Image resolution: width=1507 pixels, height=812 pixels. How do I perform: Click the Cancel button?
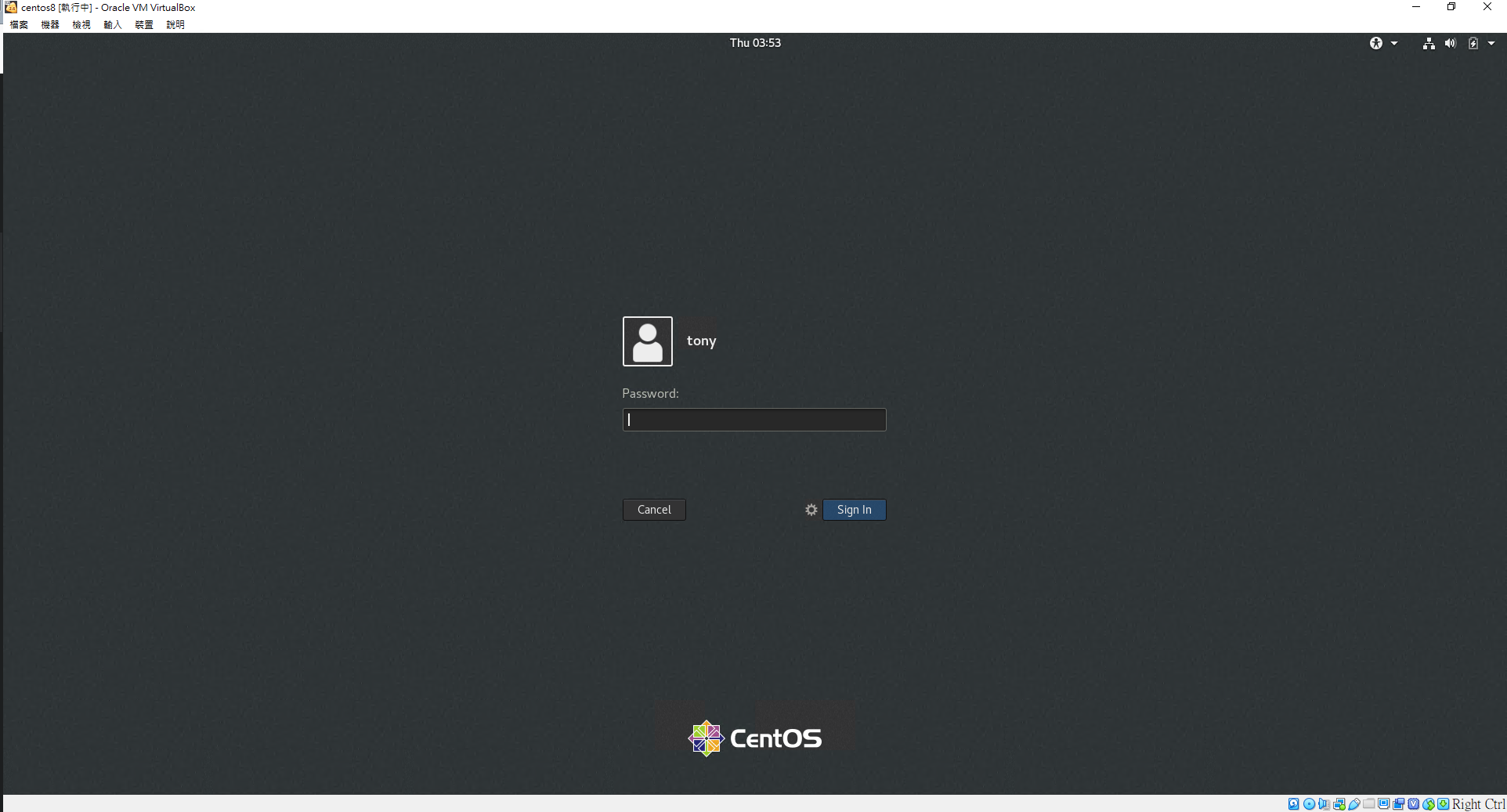click(654, 510)
